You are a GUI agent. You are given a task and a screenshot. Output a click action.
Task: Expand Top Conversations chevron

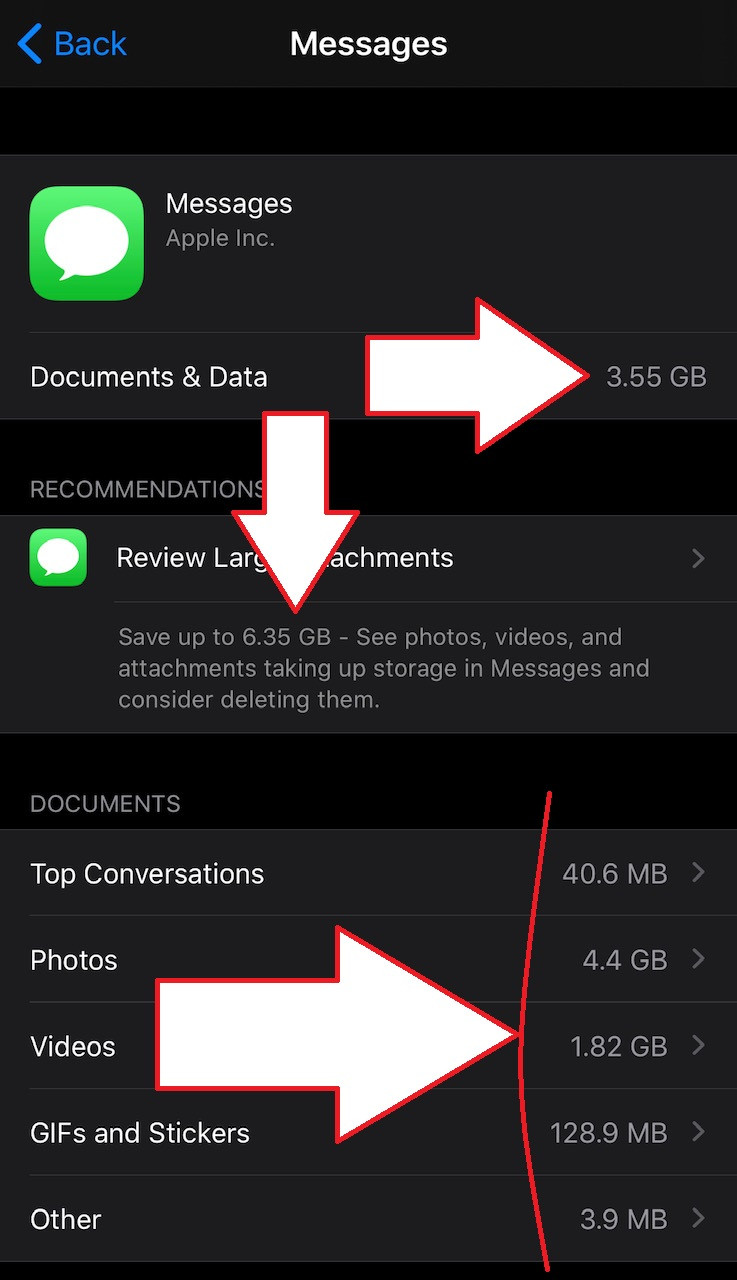pos(699,873)
